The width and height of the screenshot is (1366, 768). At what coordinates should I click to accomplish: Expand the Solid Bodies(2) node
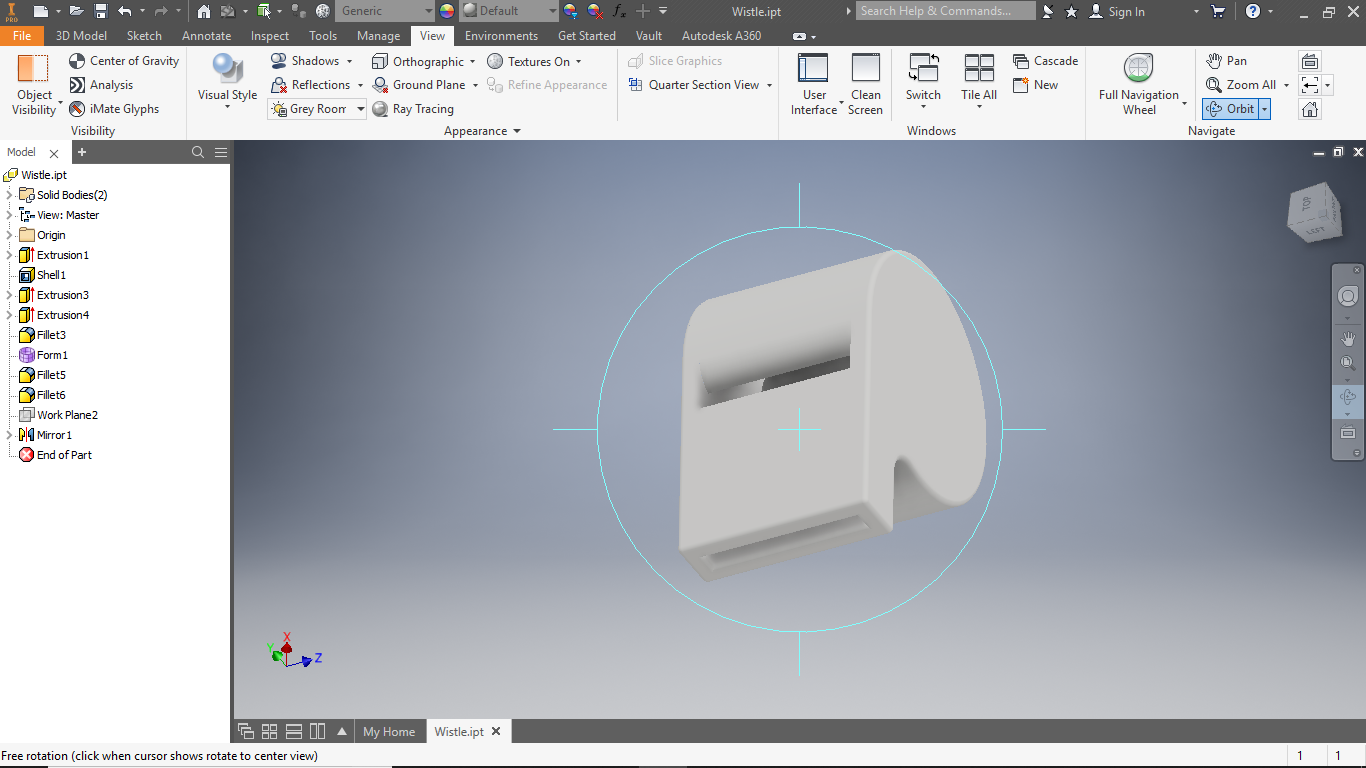(9, 195)
